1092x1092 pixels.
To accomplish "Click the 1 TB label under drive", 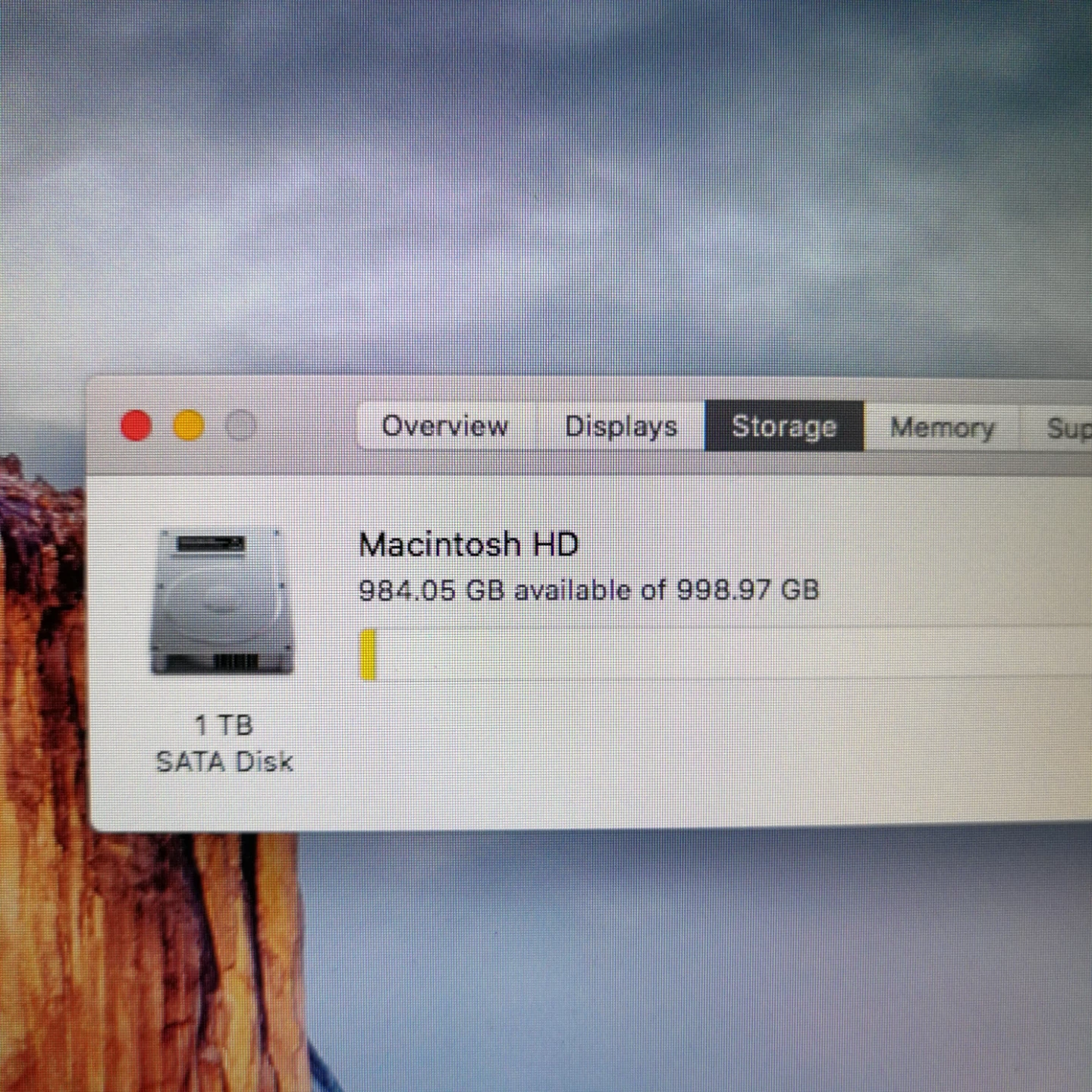I will tap(224, 725).
